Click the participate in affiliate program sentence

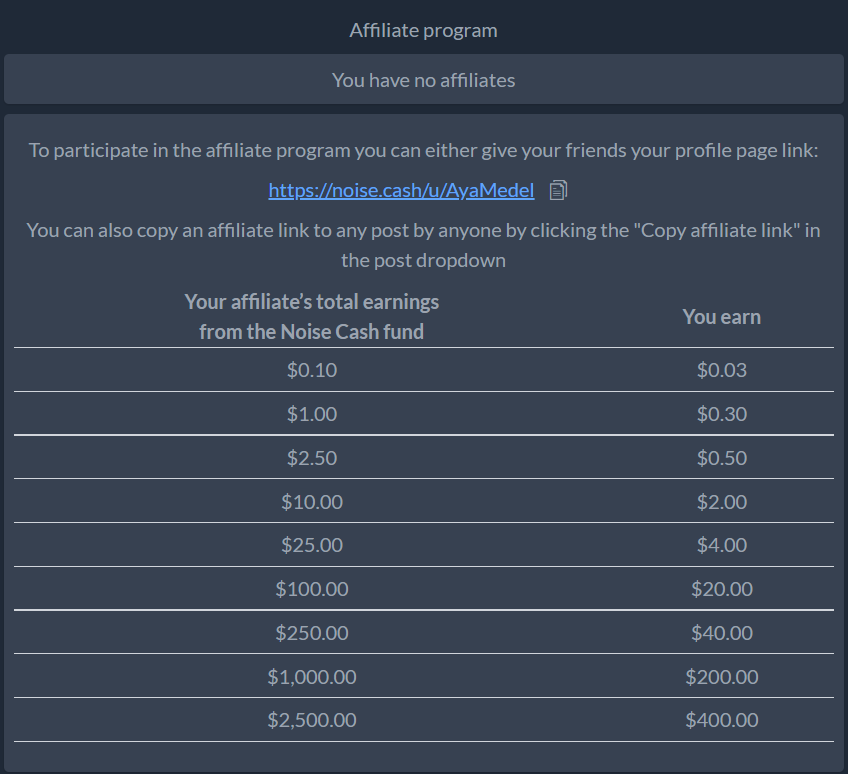click(423, 150)
